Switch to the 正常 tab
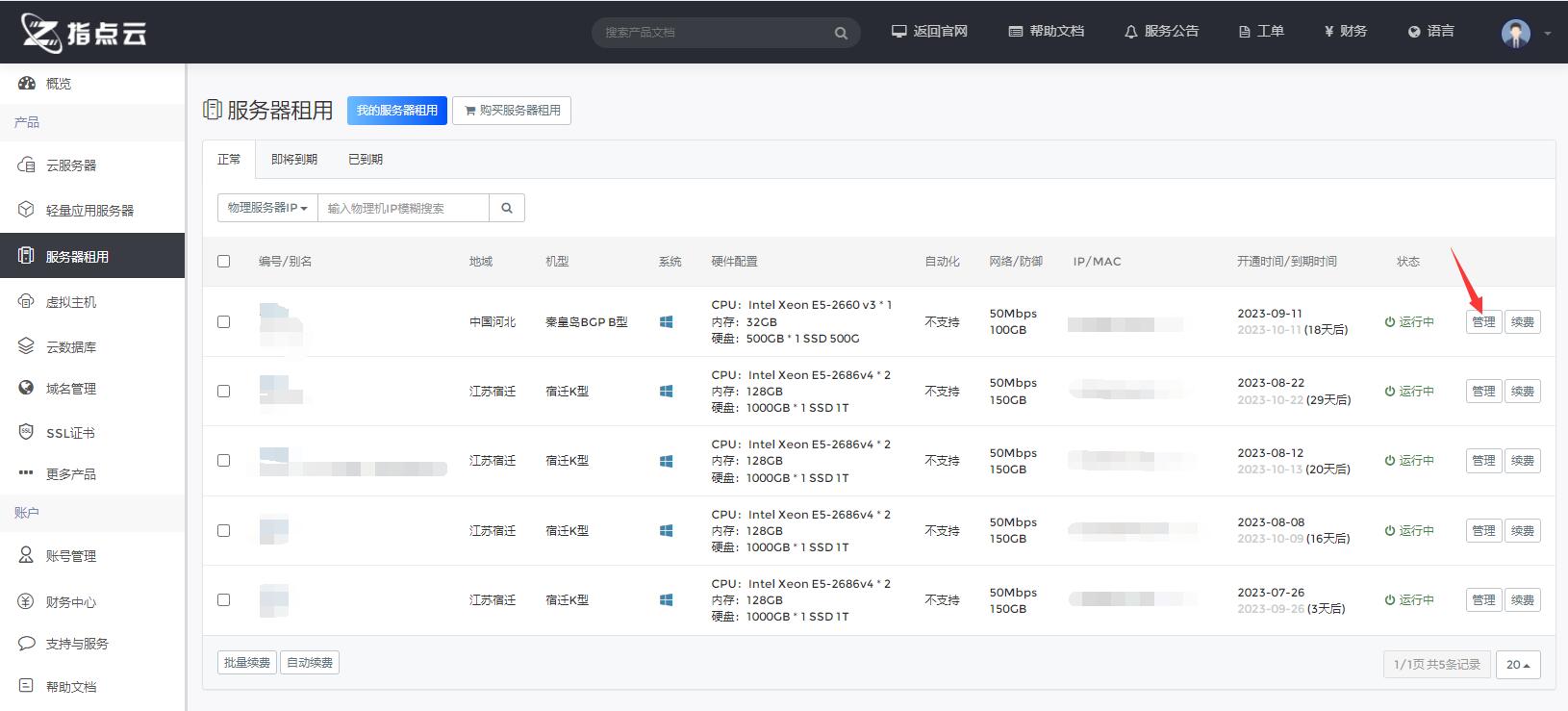Screen dimensions: 1568x711 (x=229, y=160)
